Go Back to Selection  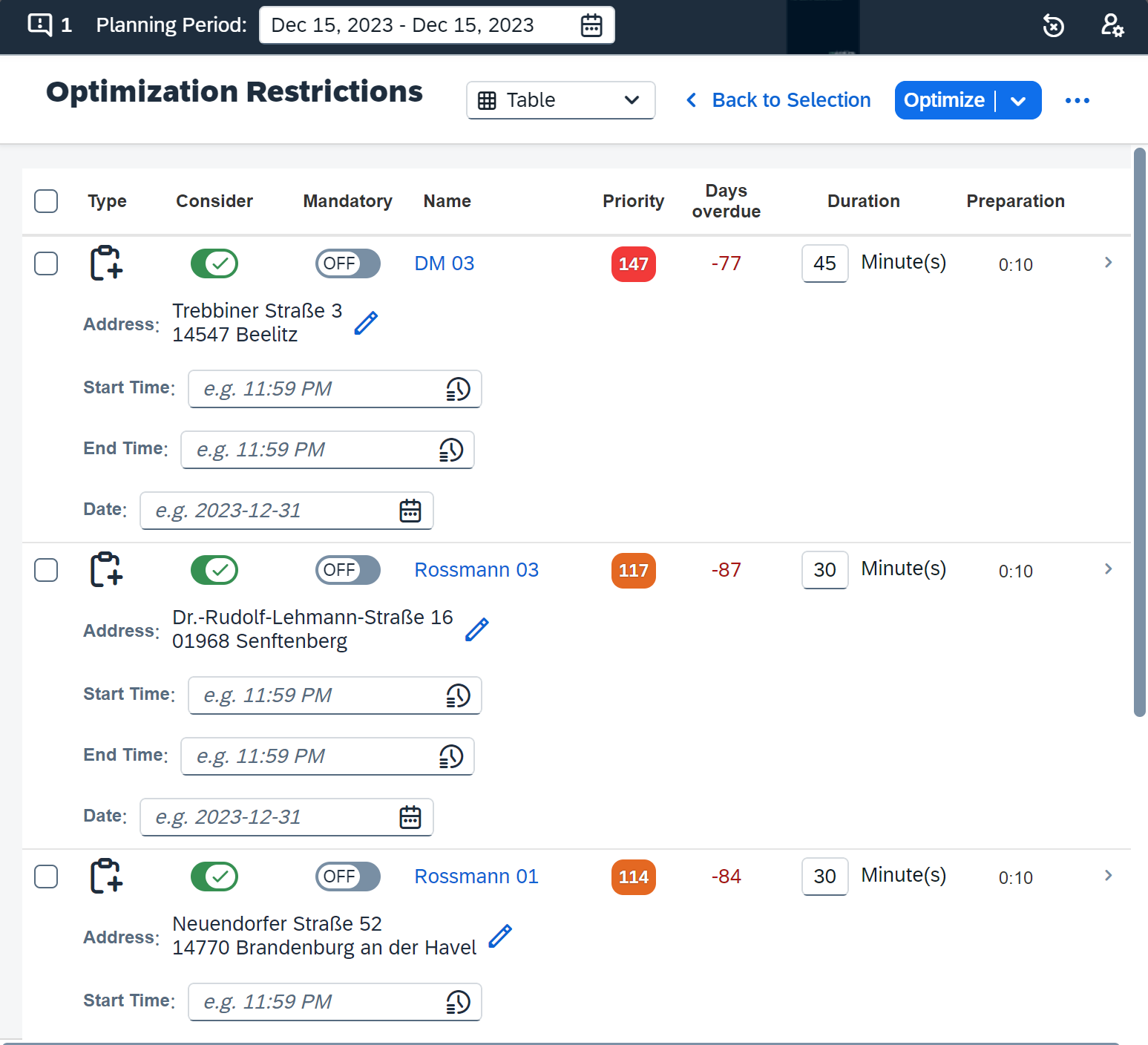click(x=778, y=100)
